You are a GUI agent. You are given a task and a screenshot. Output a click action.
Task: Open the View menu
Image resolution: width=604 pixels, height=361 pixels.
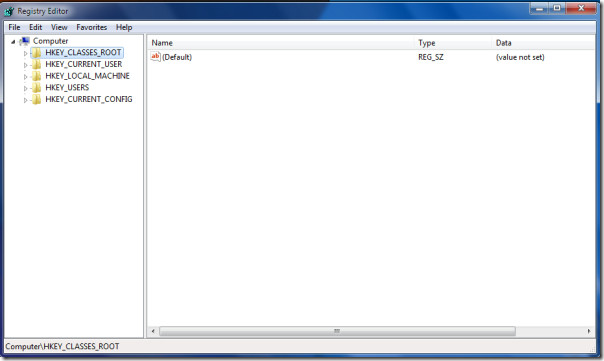[x=59, y=27]
